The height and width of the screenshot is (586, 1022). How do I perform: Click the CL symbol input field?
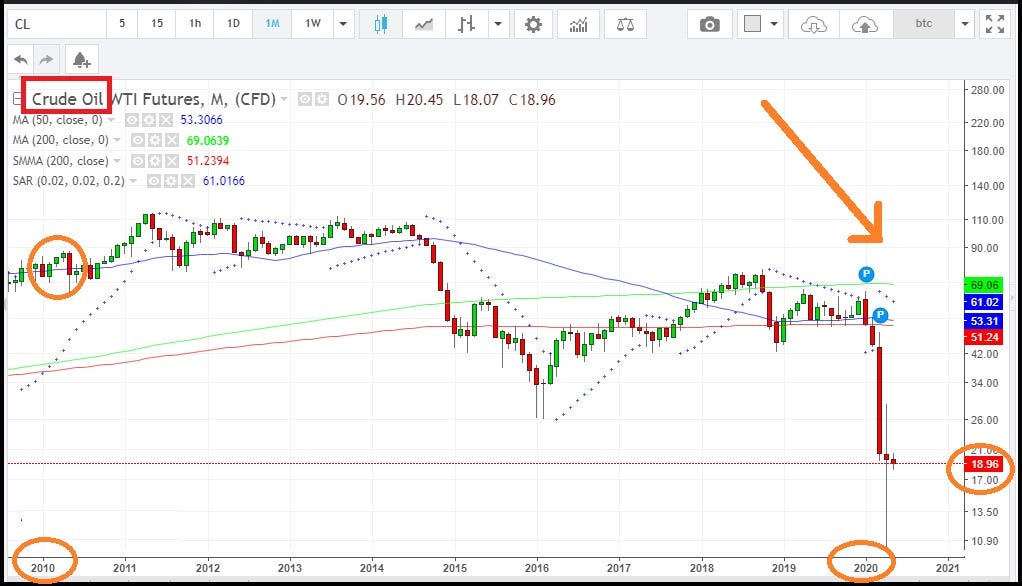[57, 24]
